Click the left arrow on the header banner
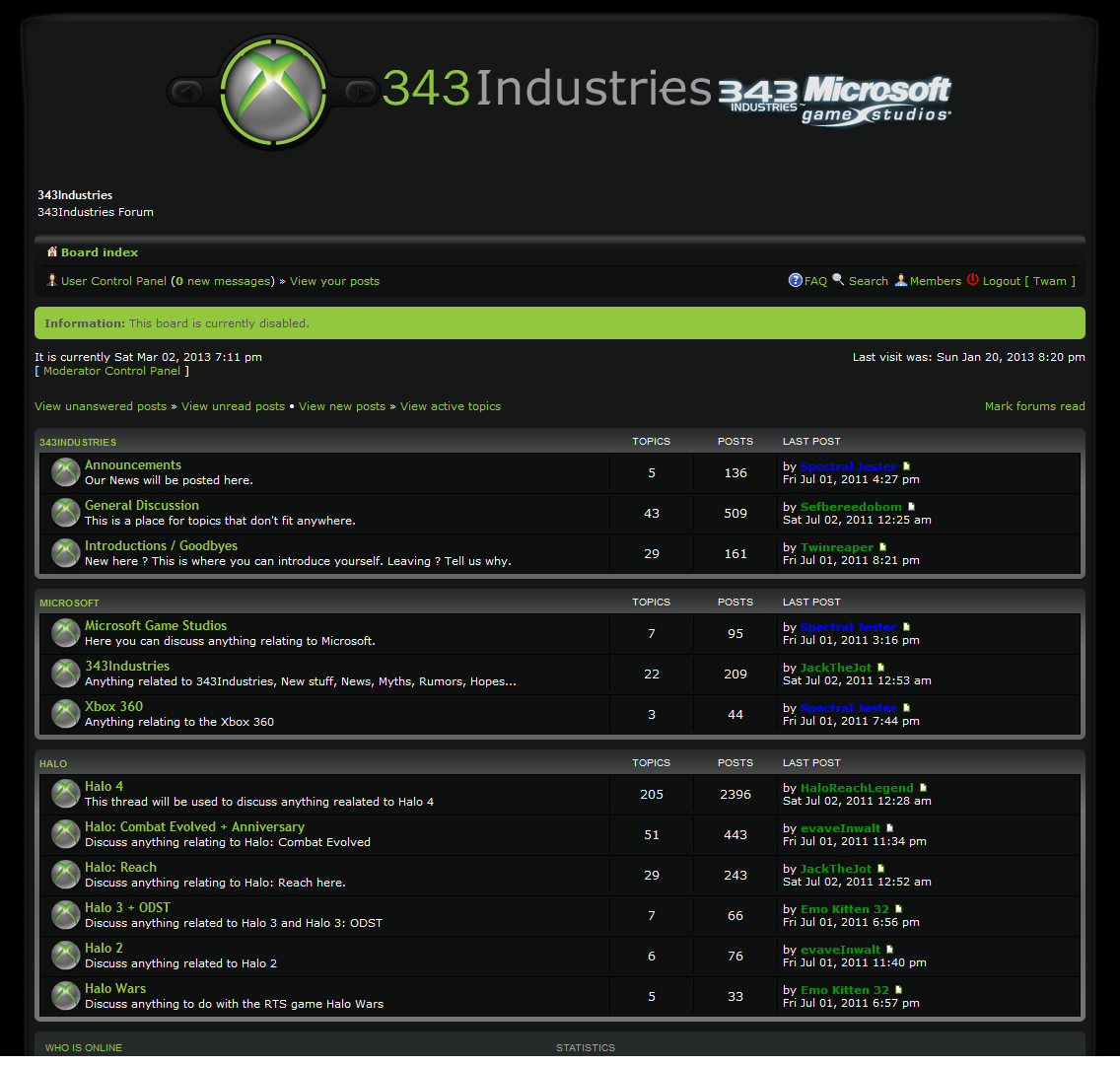Viewport: 1120px width, 1065px height. click(x=186, y=92)
